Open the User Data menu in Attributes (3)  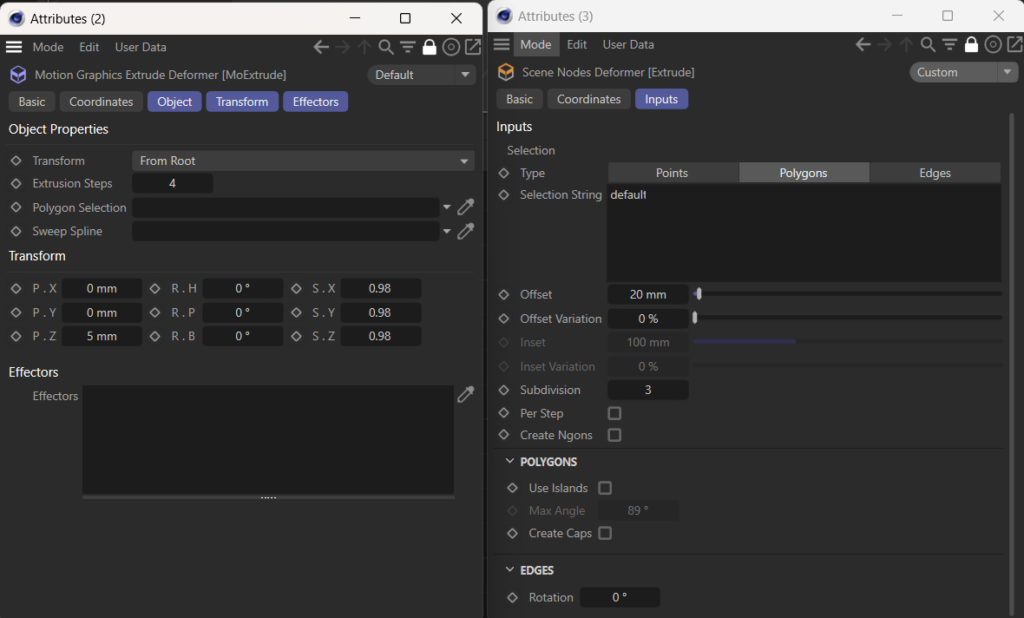click(x=628, y=44)
